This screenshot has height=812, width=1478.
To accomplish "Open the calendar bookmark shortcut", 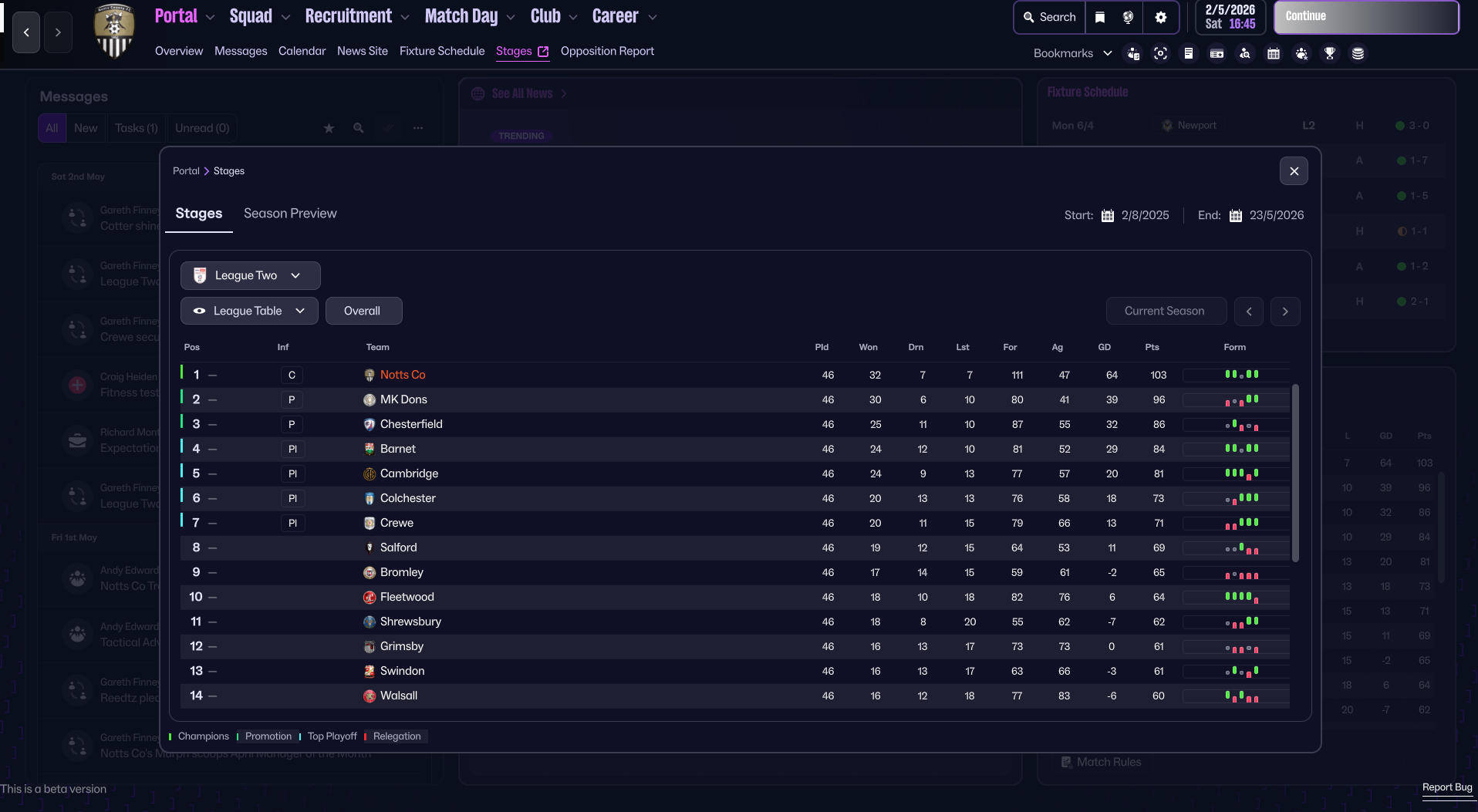I will tap(1274, 53).
